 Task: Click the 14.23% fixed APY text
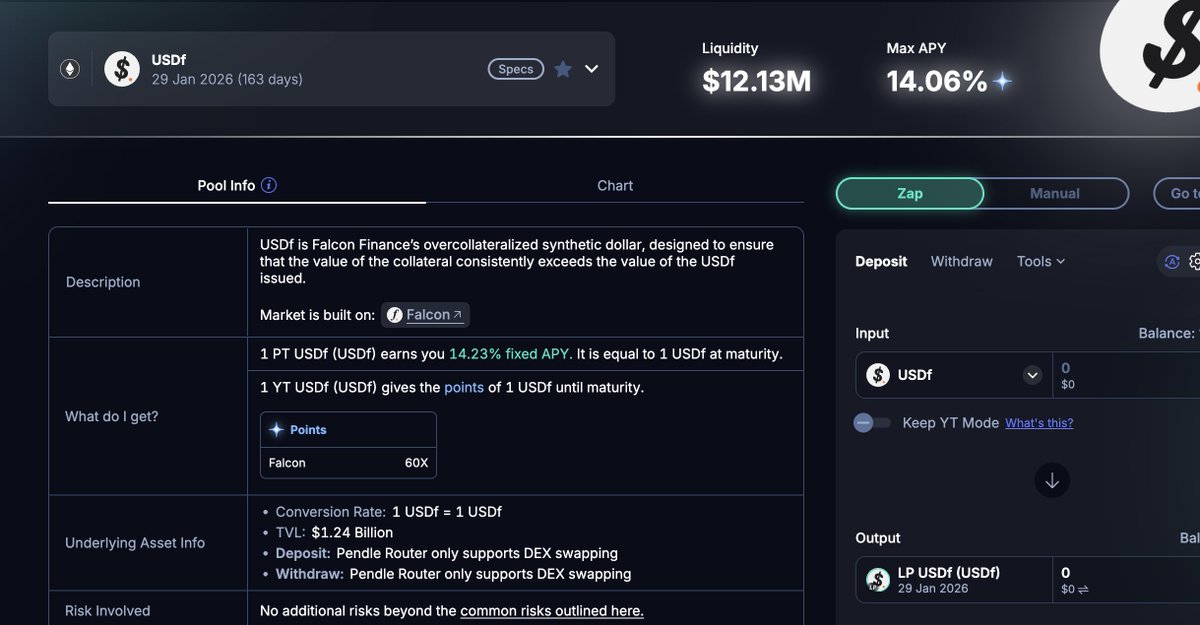click(510, 354)
